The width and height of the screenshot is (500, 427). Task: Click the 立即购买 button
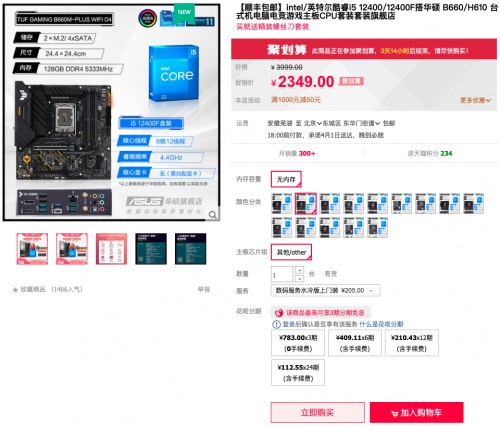pyautogui.click(x=317, y=413)
